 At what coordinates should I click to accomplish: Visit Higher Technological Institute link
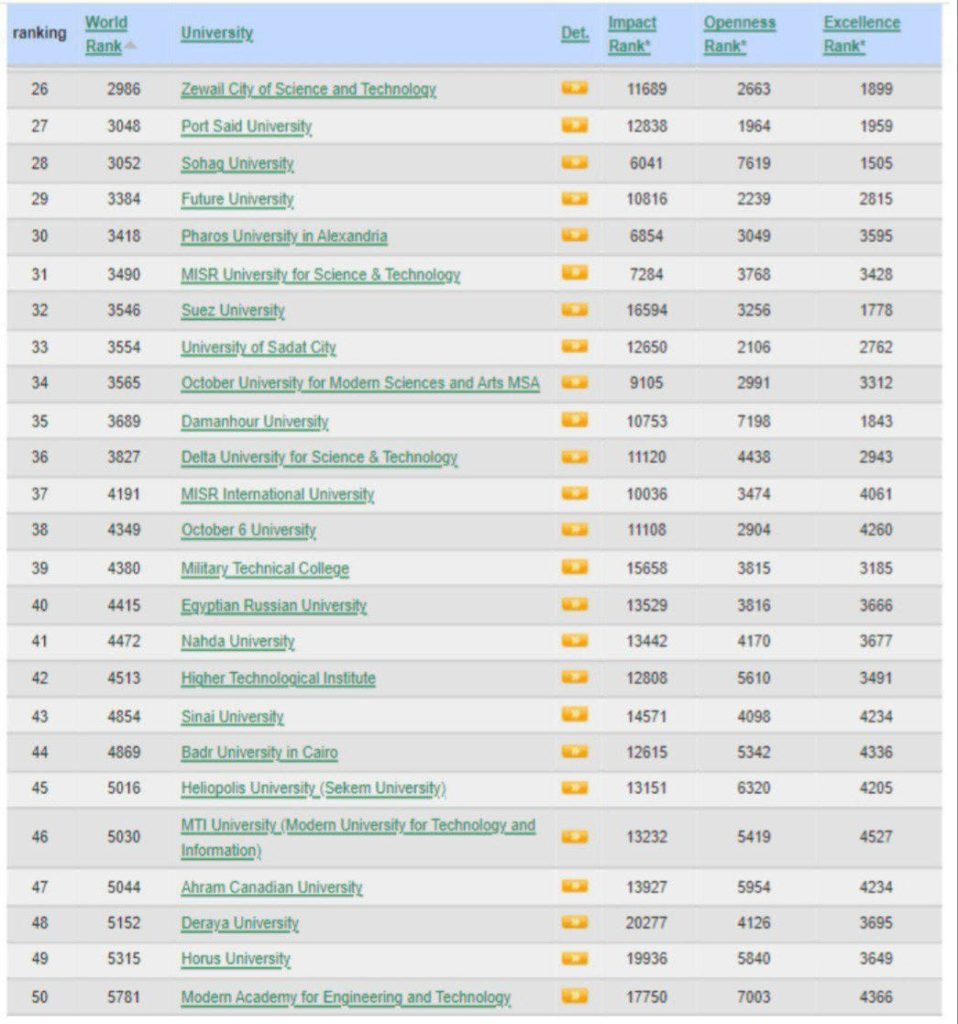click(x=278, y=679)
